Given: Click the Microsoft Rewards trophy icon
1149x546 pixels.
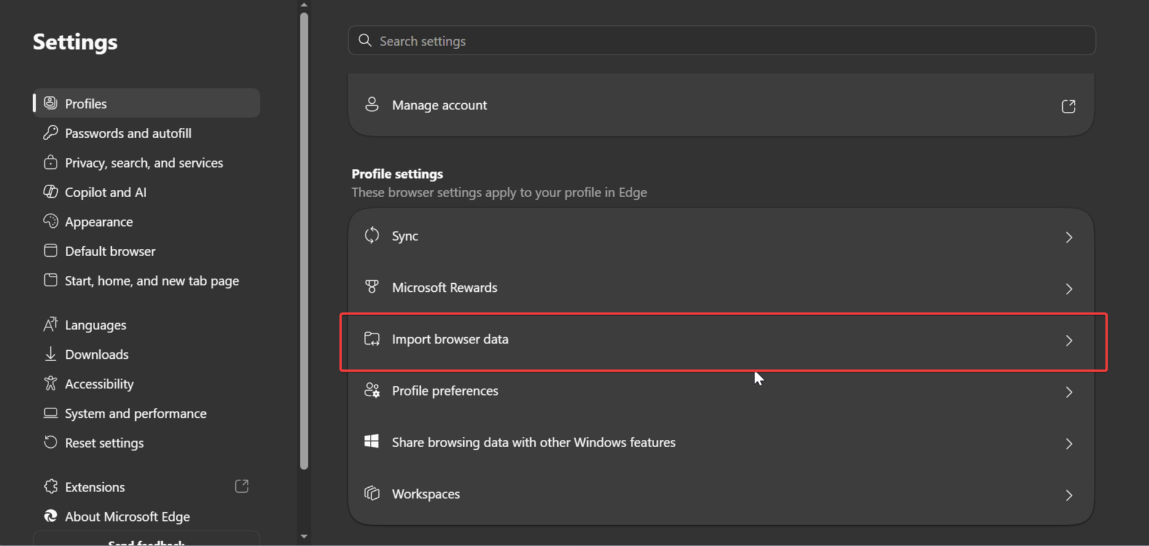Looking at the screenshot, I should click(372, 287).
